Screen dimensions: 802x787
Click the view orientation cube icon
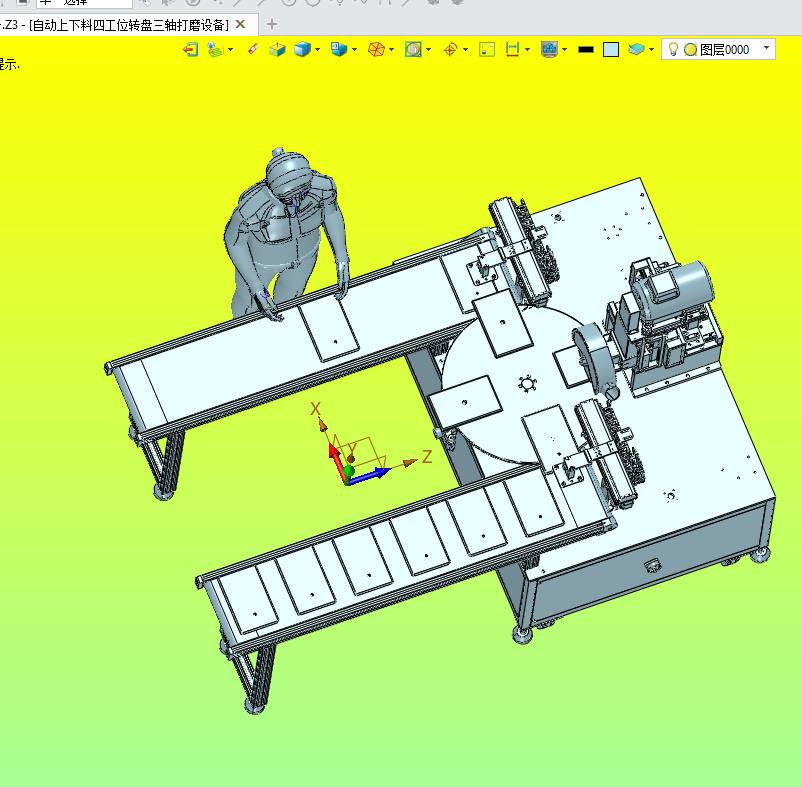(339, 50)
